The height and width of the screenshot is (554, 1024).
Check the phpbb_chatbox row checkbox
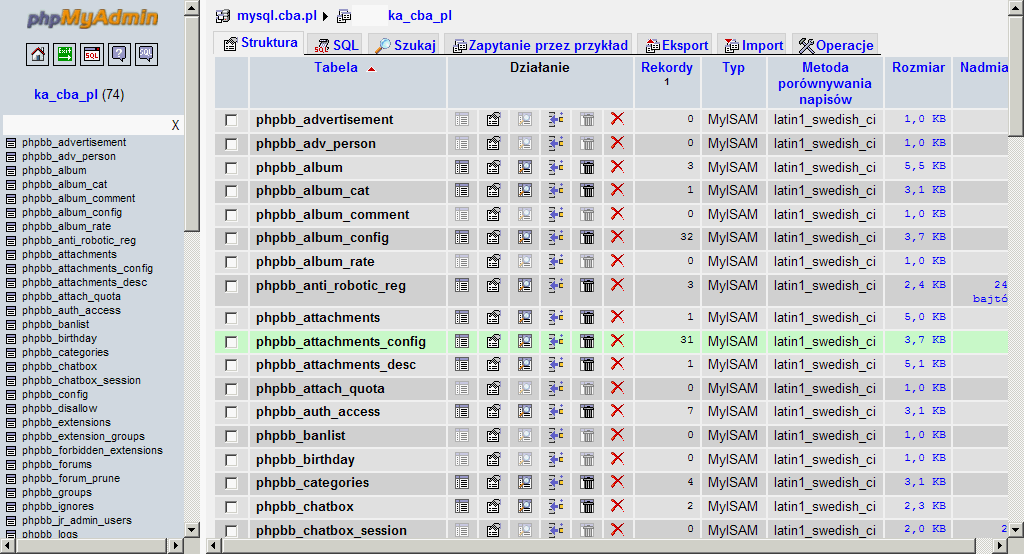[x=231, y=507]
